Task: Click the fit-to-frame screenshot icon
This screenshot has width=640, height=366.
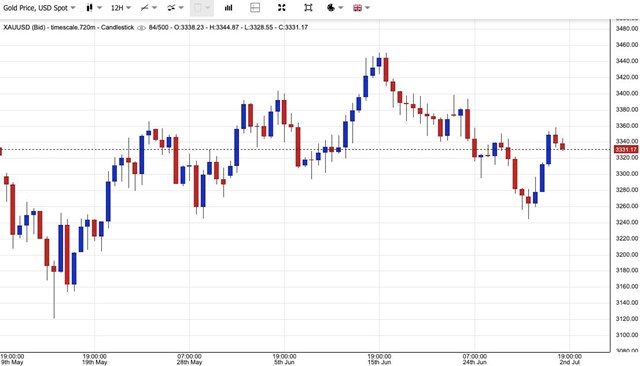Action: pyautogui.click(x=308, y=8)
